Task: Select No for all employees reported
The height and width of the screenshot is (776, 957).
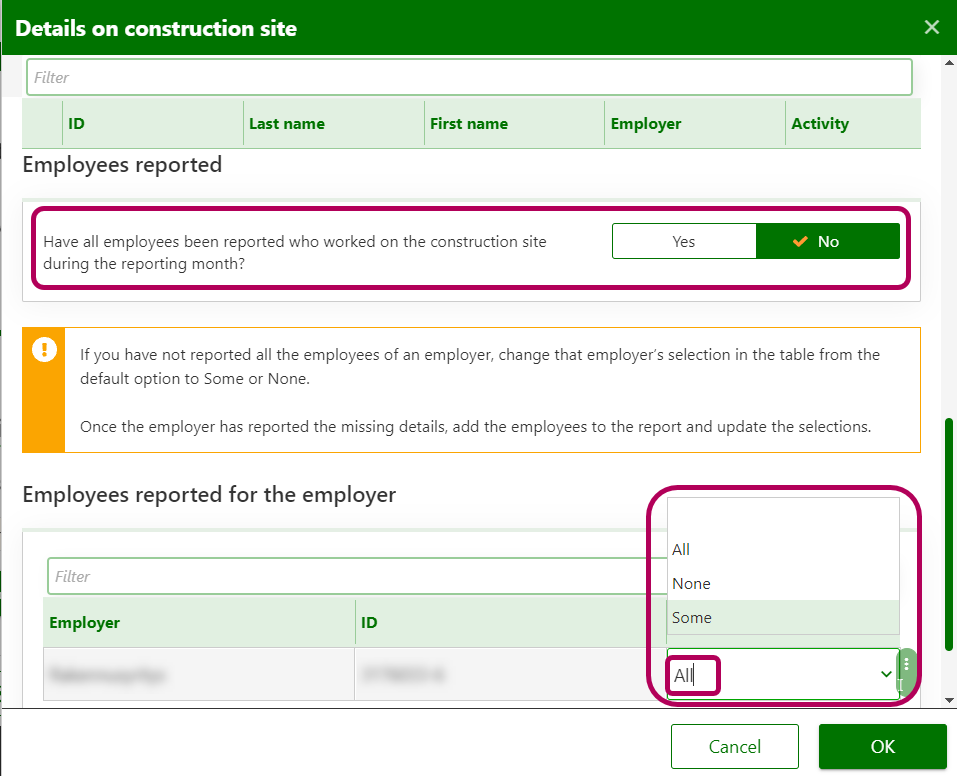Action: pyautogui.click(x=827, y=242)
